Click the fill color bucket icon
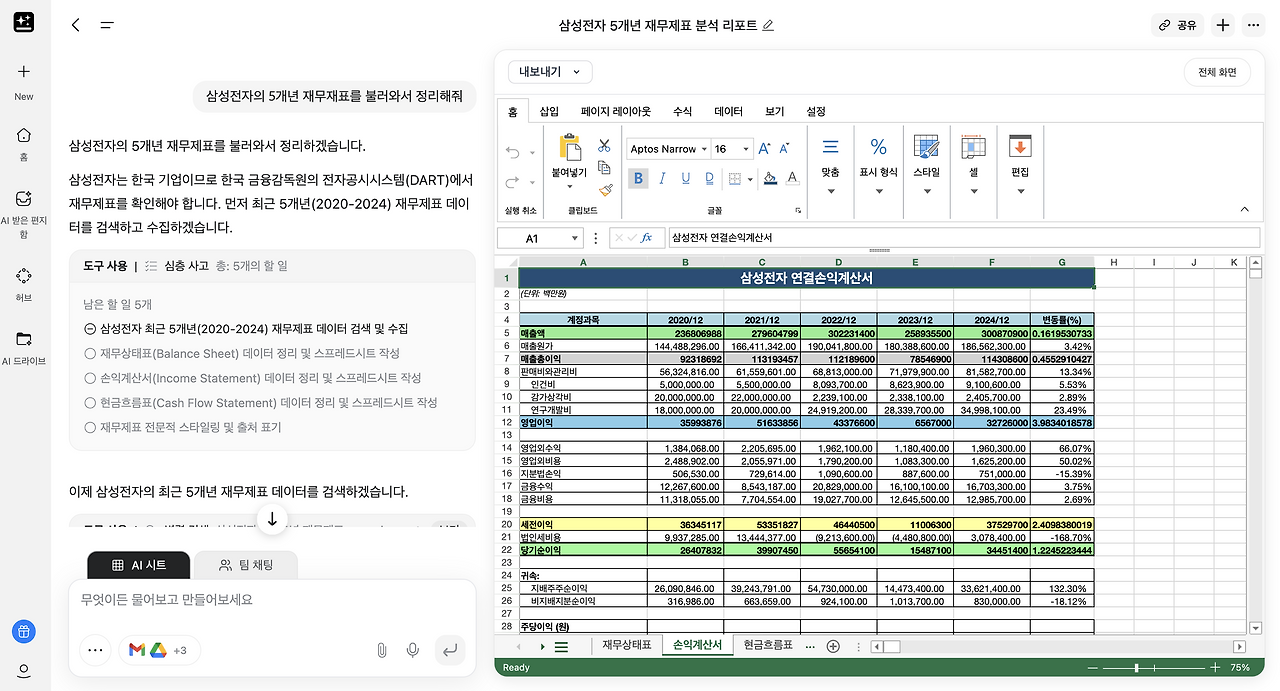The image size is (1280, 691). (769, 178)
